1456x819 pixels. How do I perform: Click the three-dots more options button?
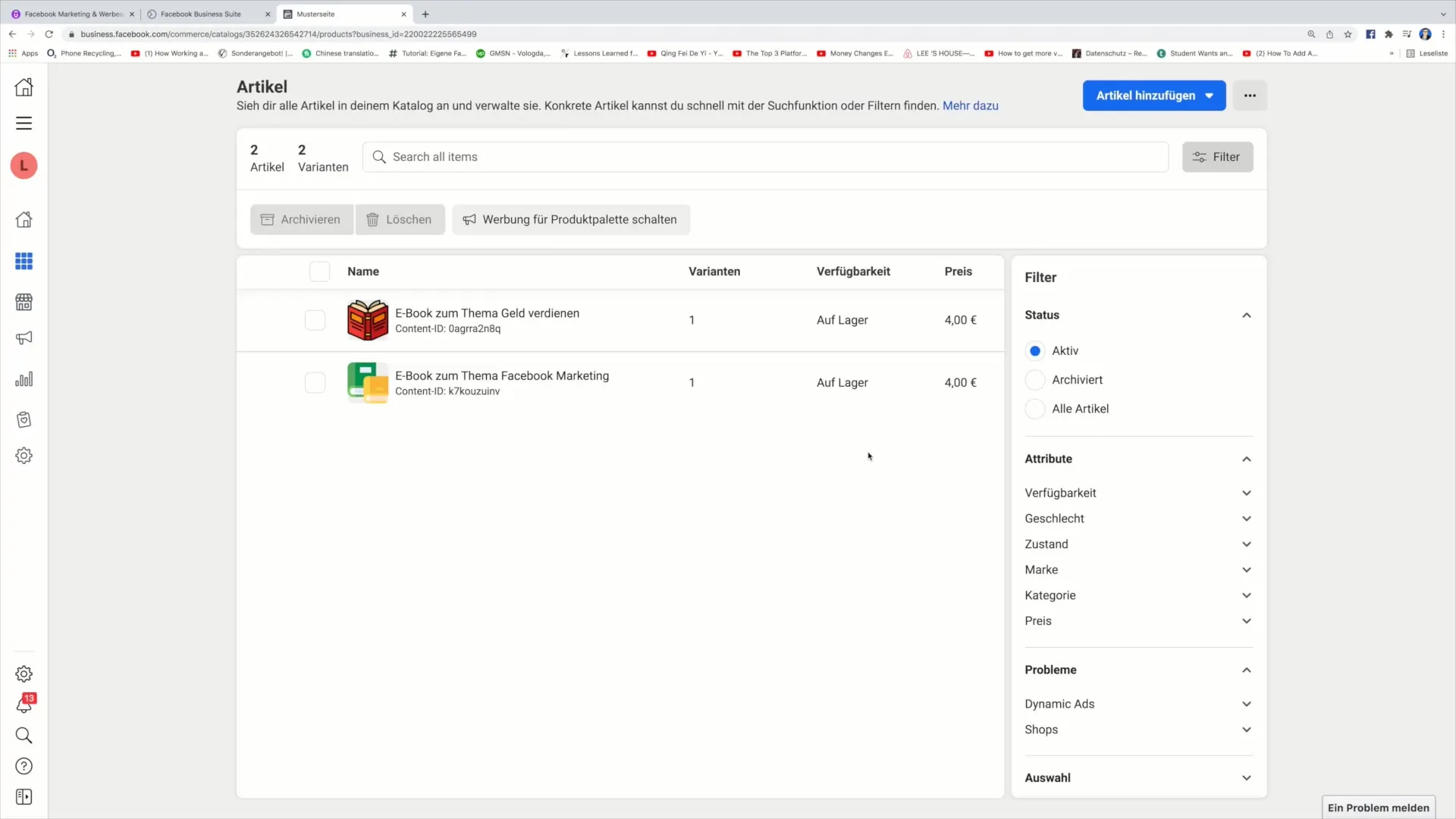click(x=1250, y=96)
